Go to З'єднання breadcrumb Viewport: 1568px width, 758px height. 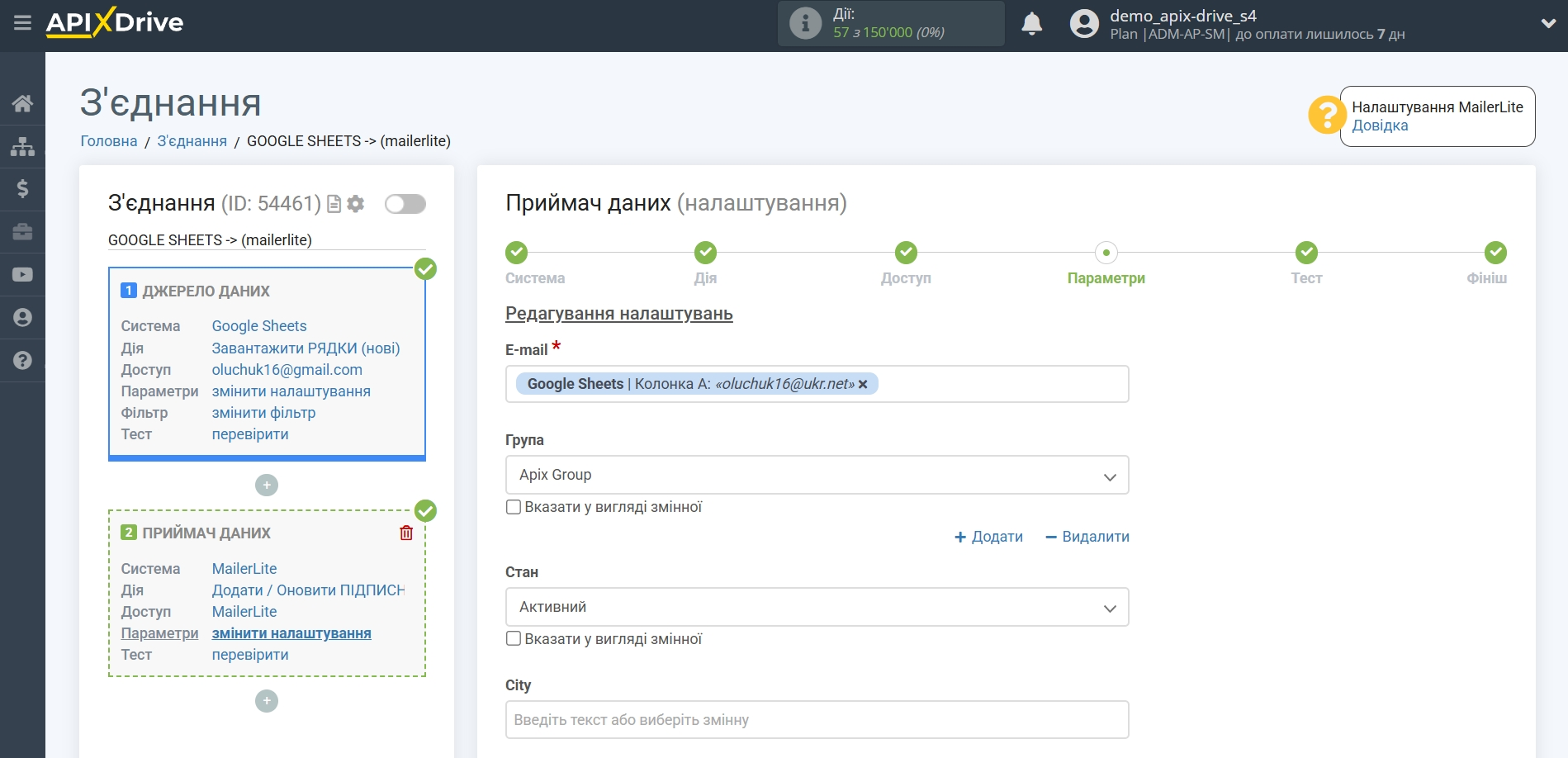point(192,141)
